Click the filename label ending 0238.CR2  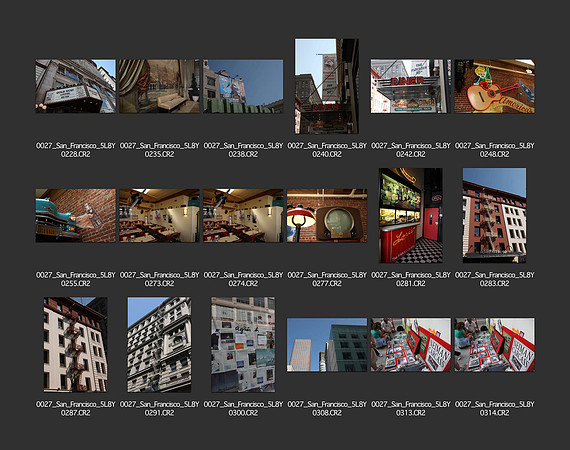pos(243,150)
